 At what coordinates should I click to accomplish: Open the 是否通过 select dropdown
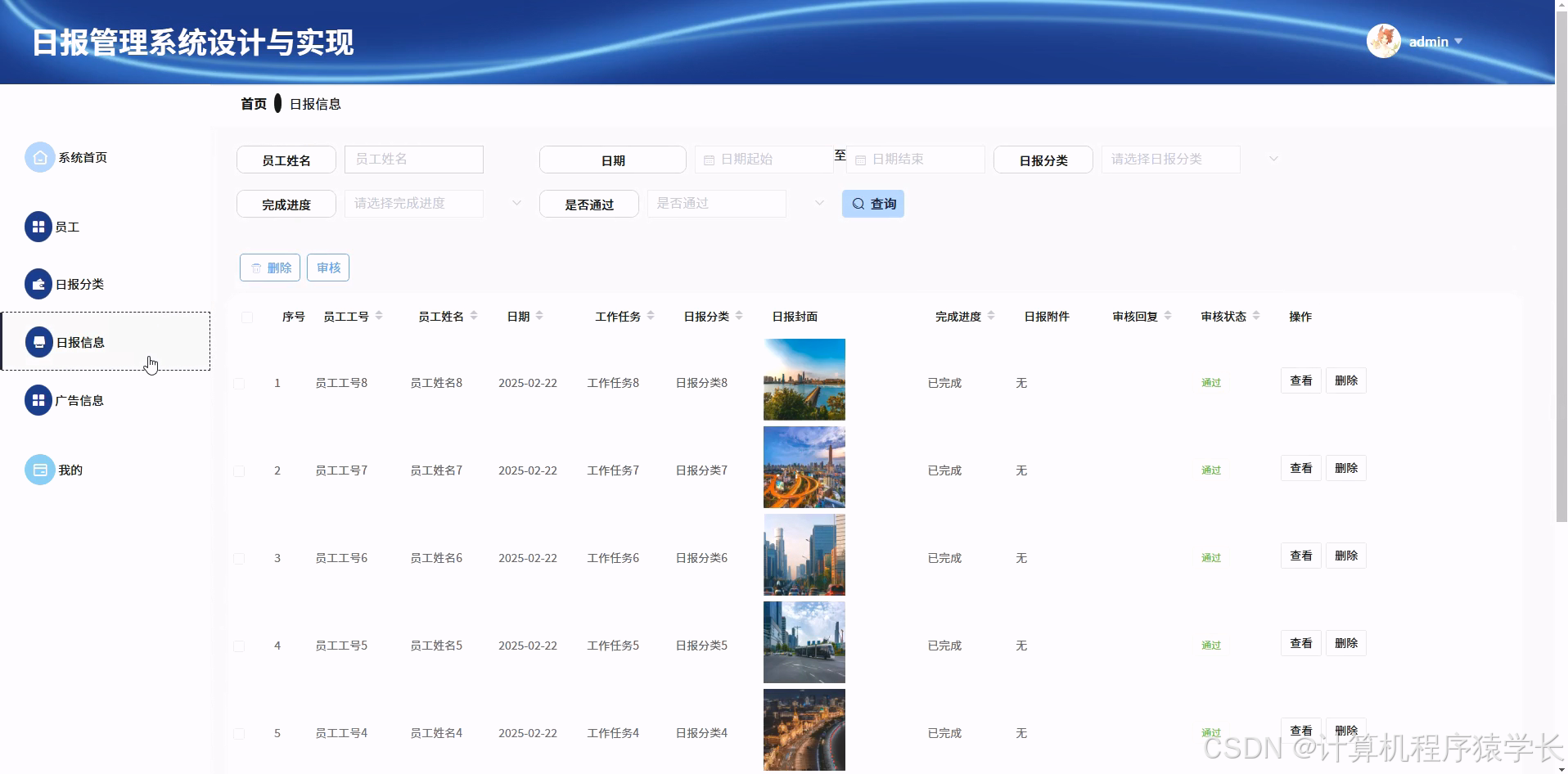coord(716,204)
